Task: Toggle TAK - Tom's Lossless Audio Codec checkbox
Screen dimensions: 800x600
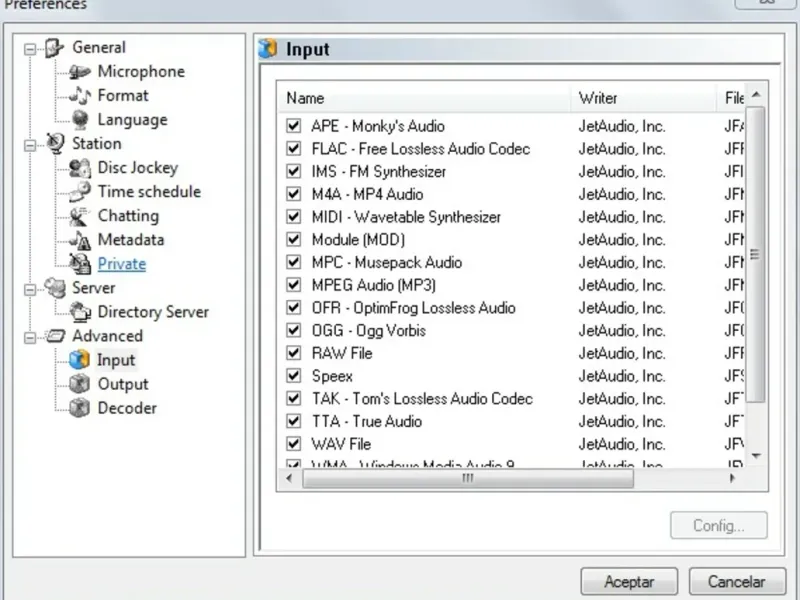Action: 293,398
